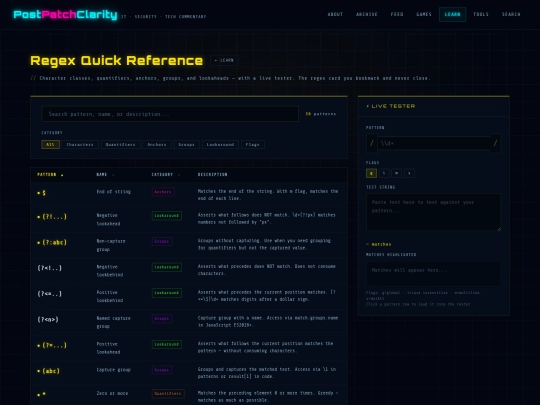Toggle the m multiline flag
The height and width of the screenshot is (405, 540).
[396, 173]
